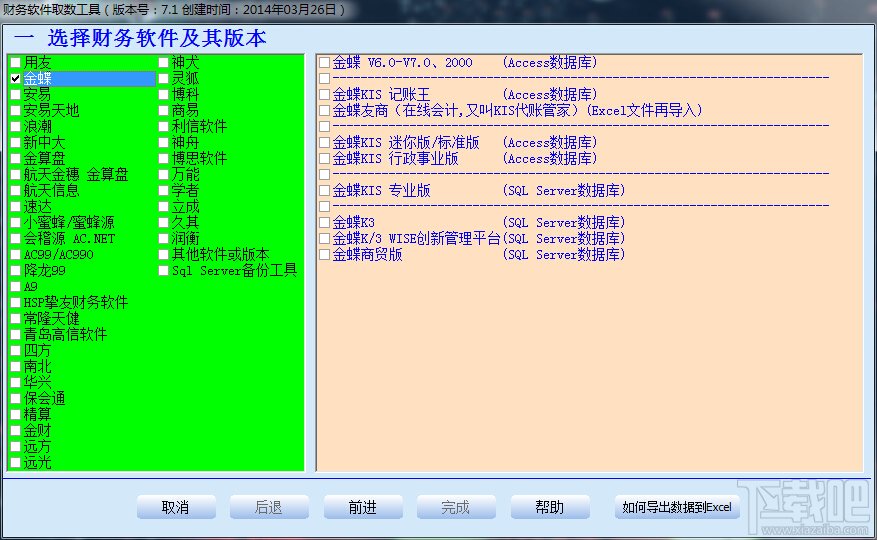
Task: Check the 远方 checkbox
Action: pos(16,447)
